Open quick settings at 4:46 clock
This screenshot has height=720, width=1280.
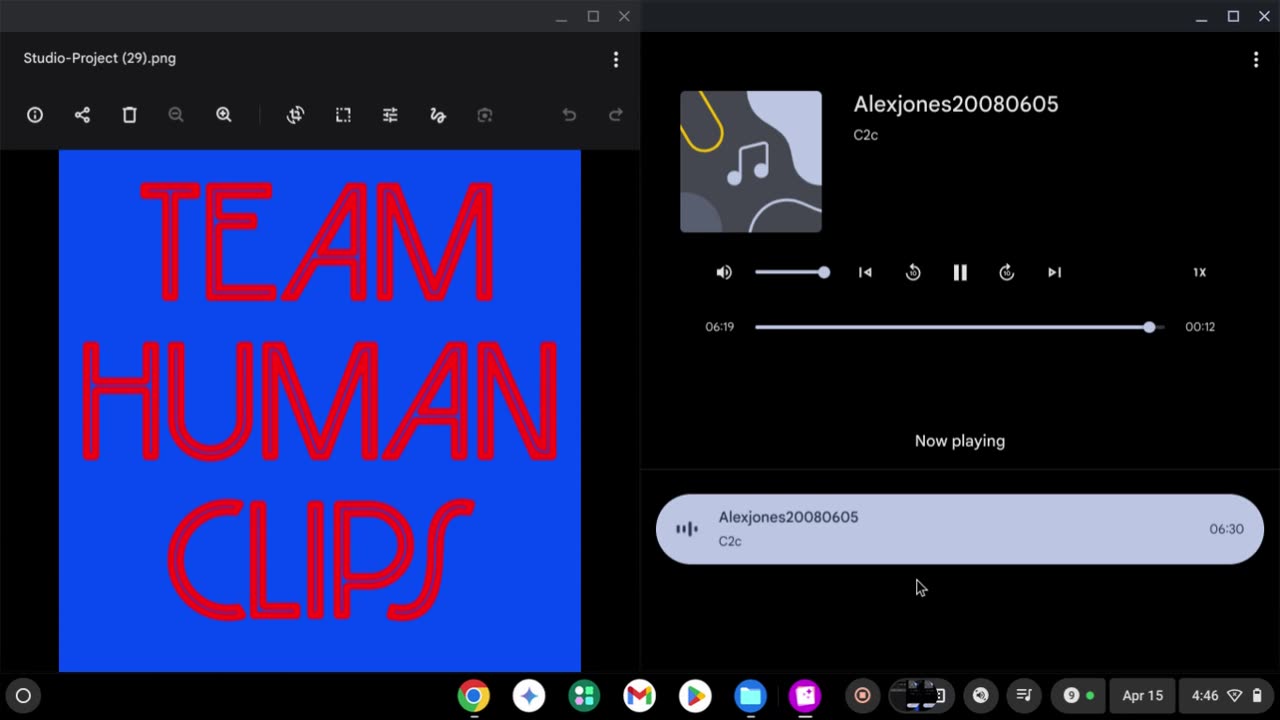pos(1227,696)
